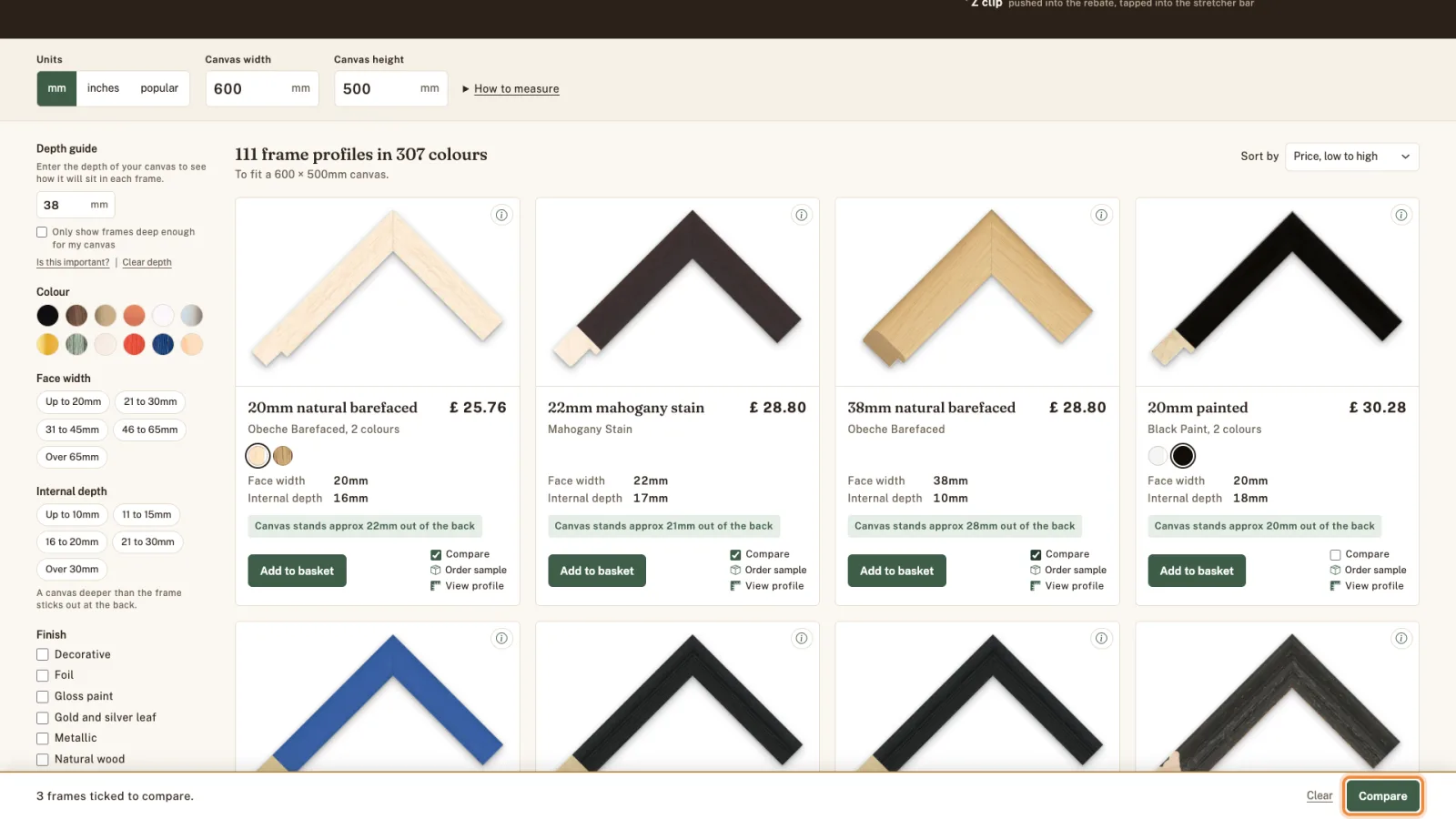Click Clear link next to Compare button

(1319, 796)
